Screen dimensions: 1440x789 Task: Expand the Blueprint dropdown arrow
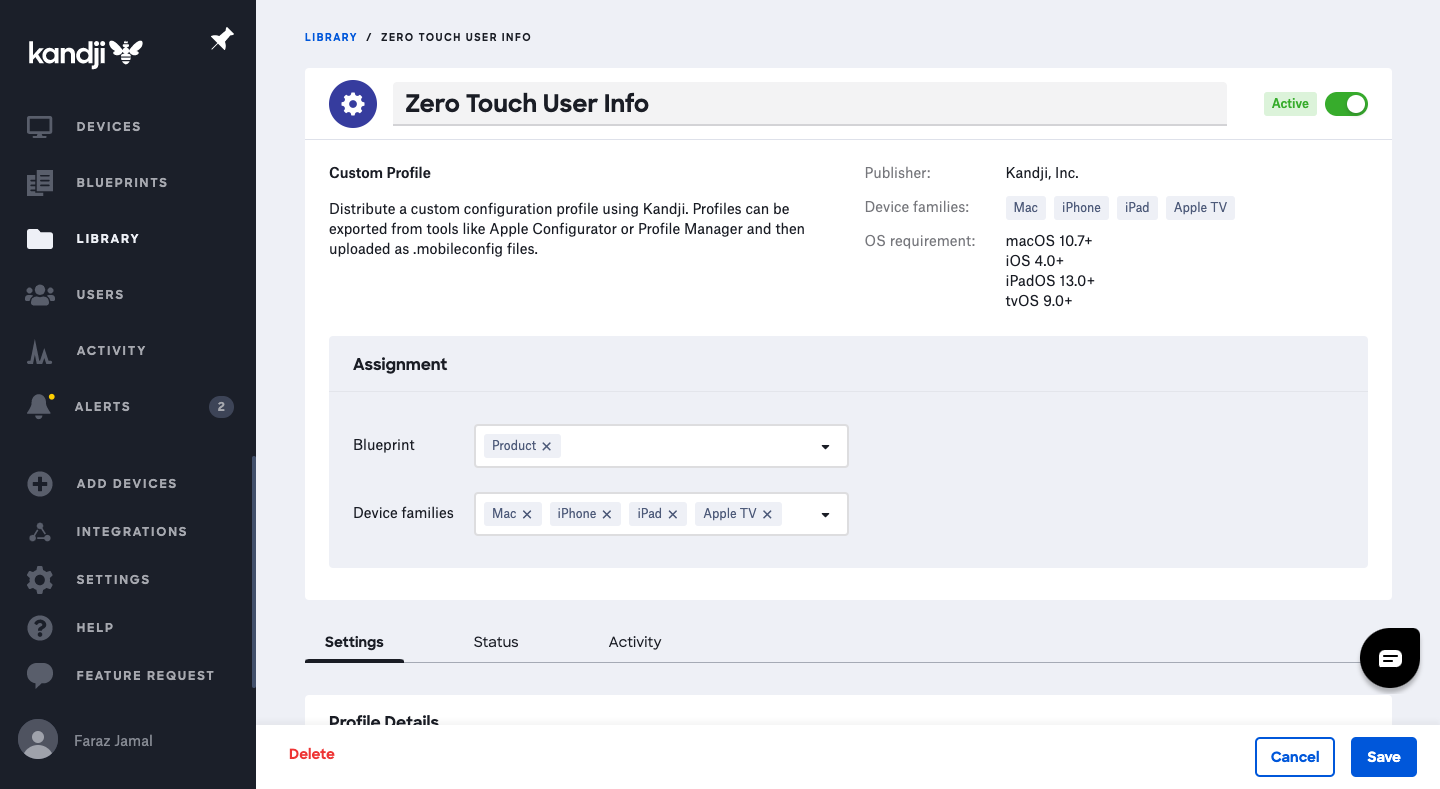825,447
